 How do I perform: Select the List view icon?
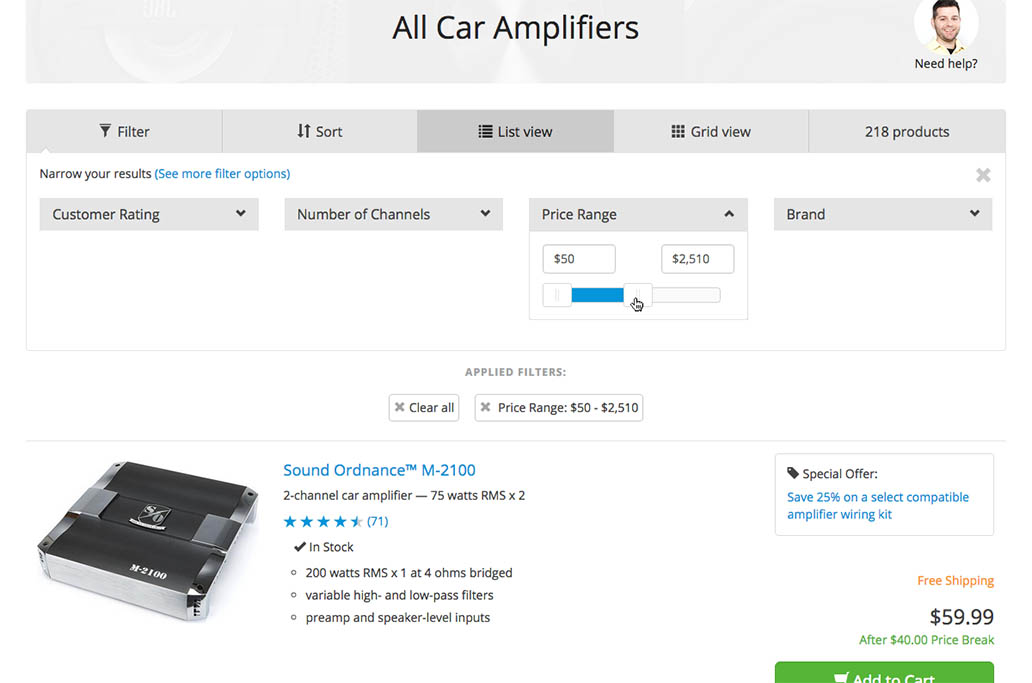pos(487,131)
